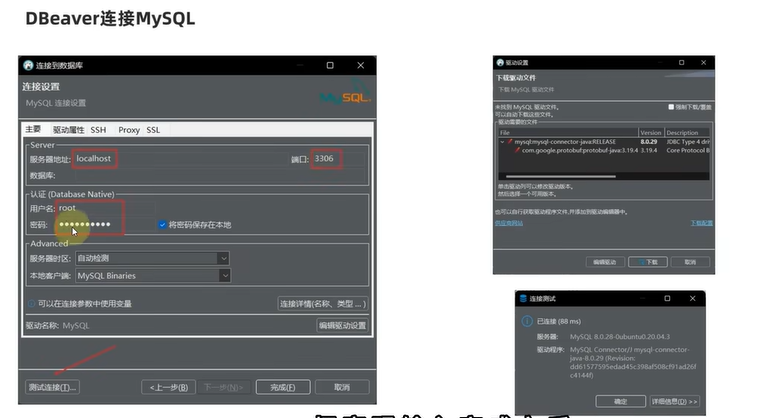The image size is (761, 418).
Task: Click the DBeaver icon in 连接到数据库 title bar
Action: coord(28,65)
